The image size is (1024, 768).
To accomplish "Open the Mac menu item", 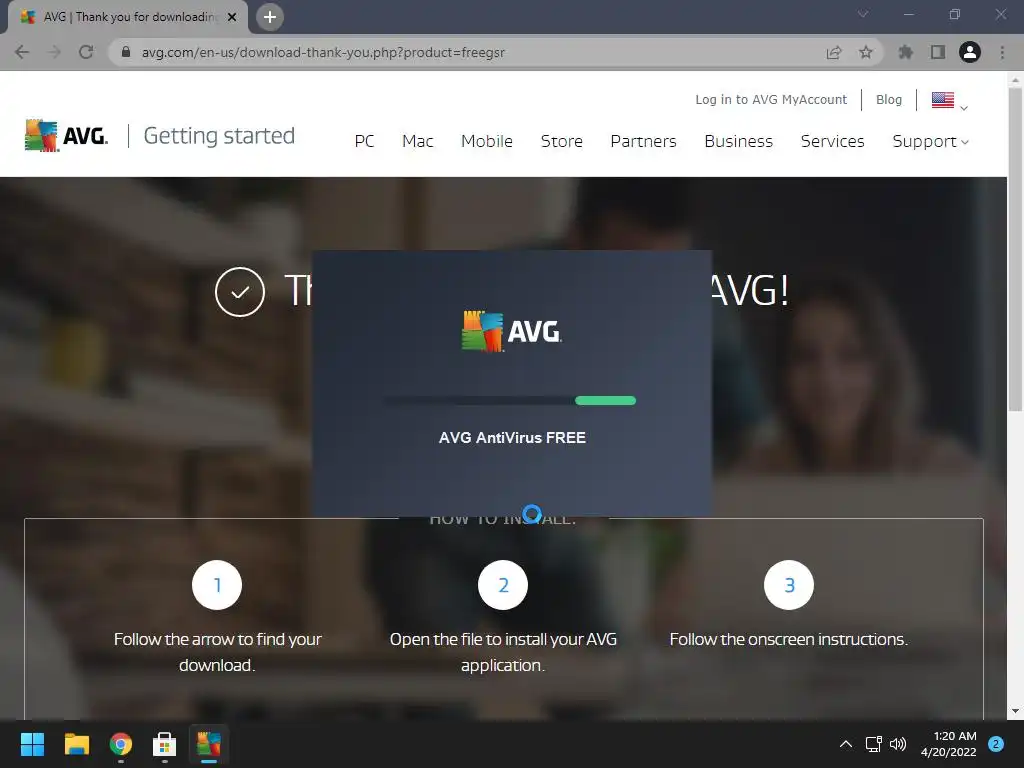I will [418, 141].
